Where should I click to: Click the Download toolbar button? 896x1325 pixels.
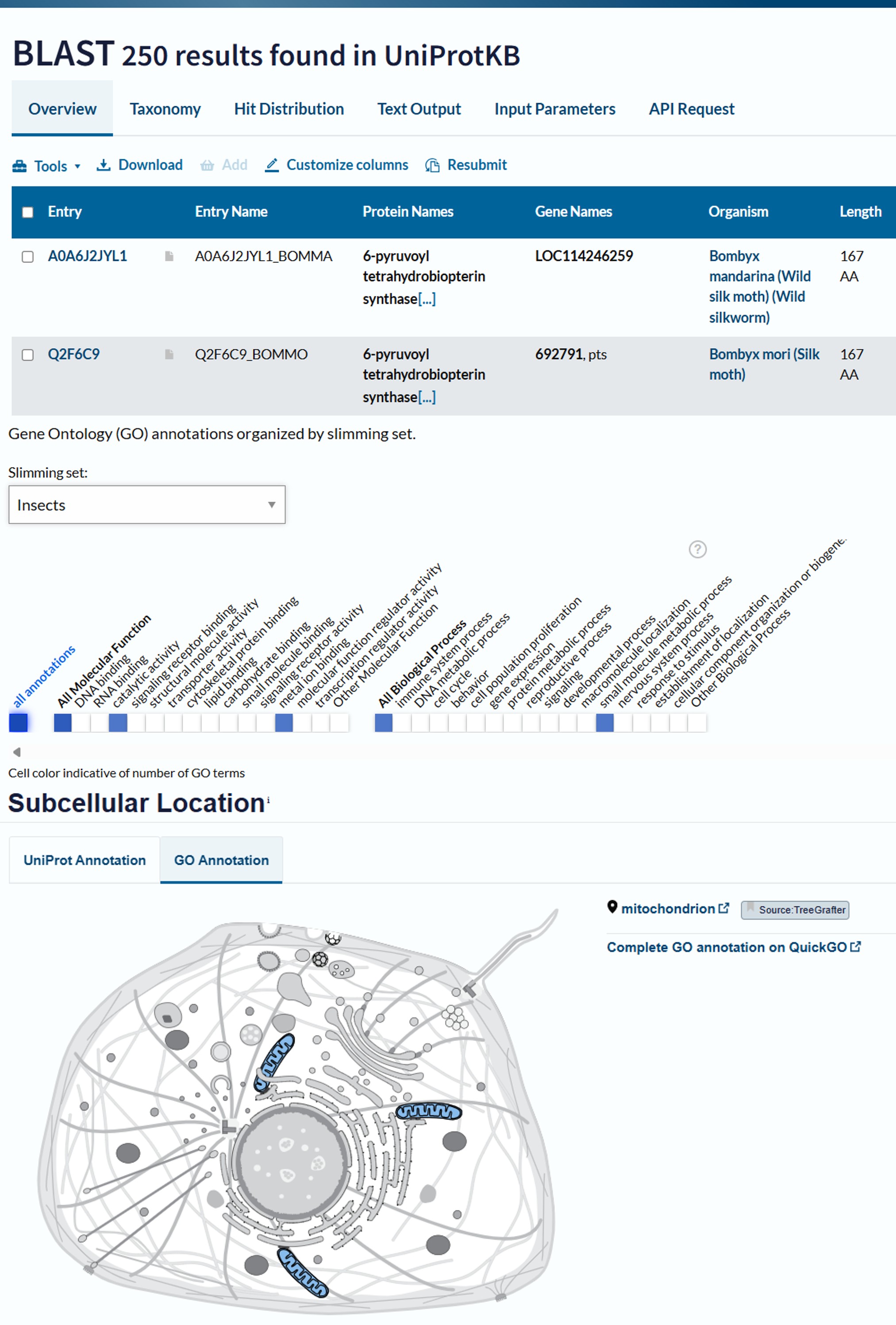pos(140,166)
